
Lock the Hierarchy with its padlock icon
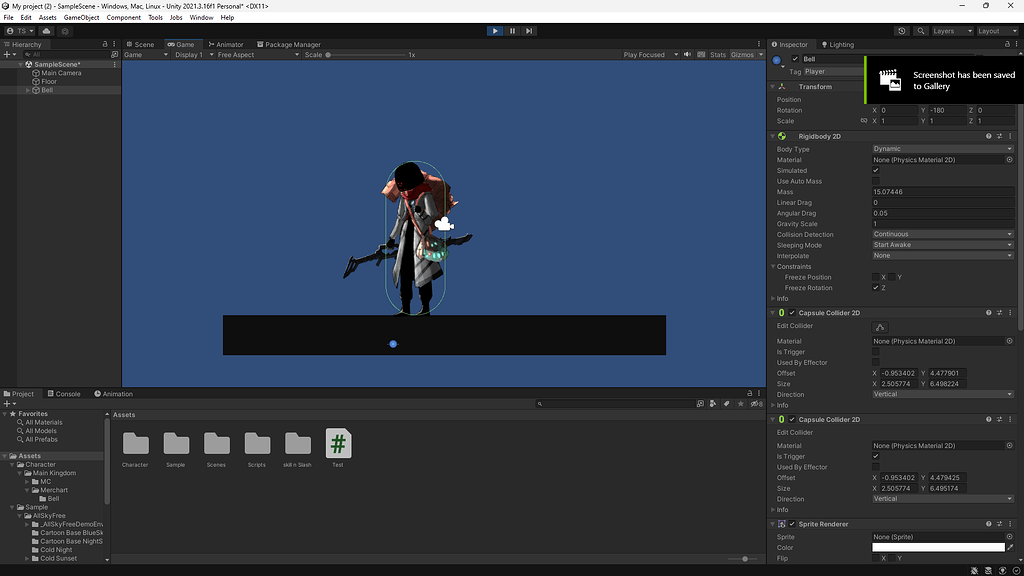coord(106,44)
